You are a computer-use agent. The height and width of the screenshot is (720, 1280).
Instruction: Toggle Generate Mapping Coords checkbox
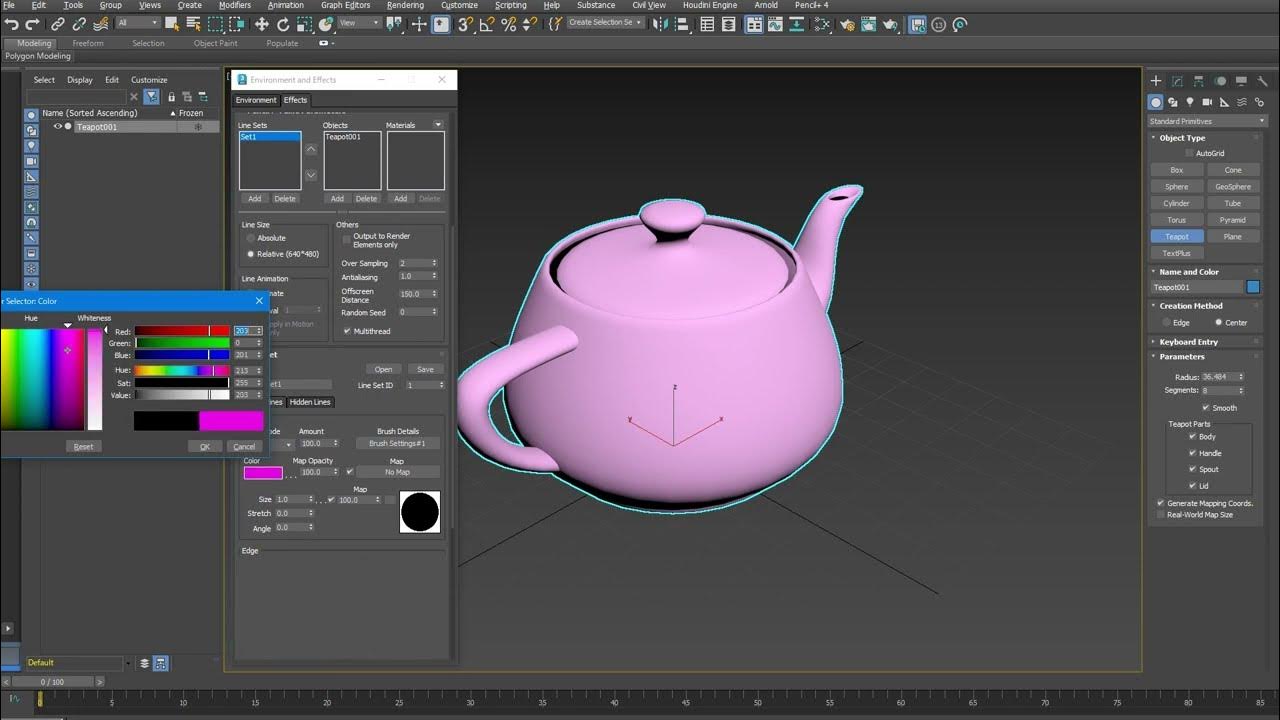pyautogui.click(x=1160, y=503)
